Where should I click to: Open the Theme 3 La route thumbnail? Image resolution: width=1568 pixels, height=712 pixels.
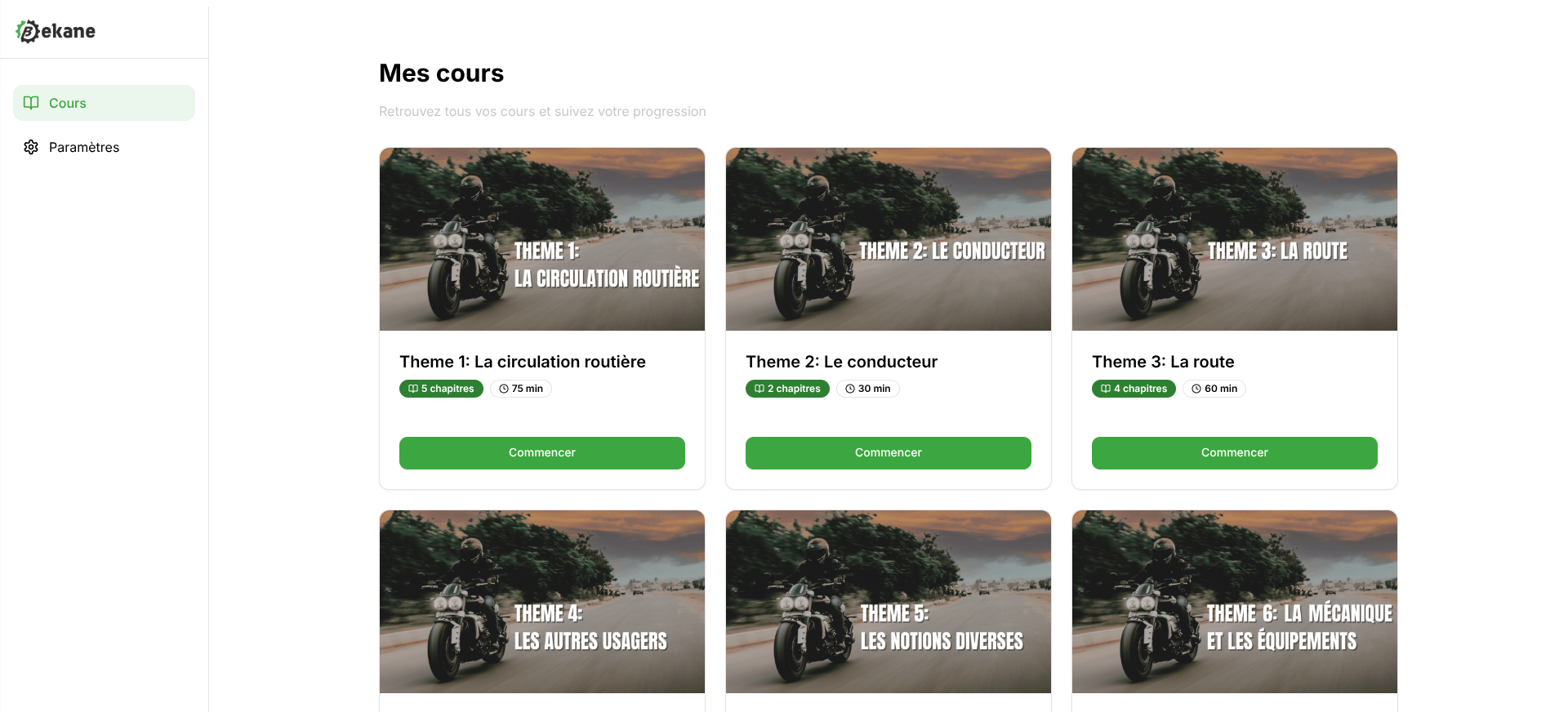[1235, 239]
